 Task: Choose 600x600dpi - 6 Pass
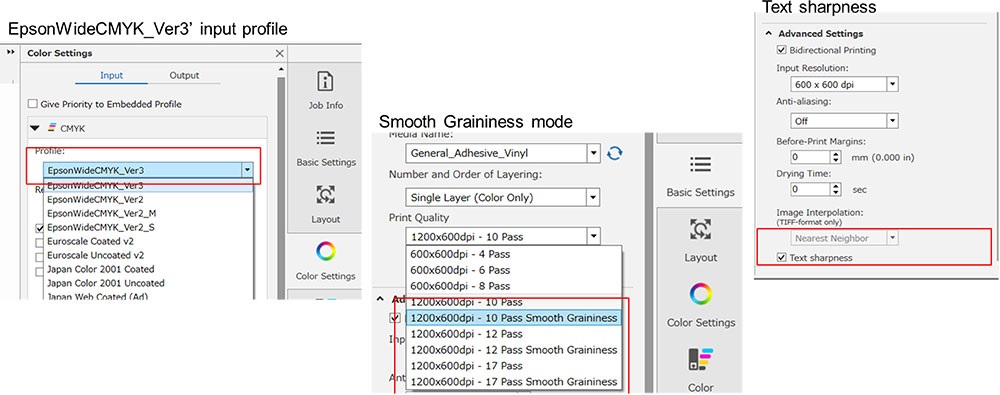[x=513, y=270]
